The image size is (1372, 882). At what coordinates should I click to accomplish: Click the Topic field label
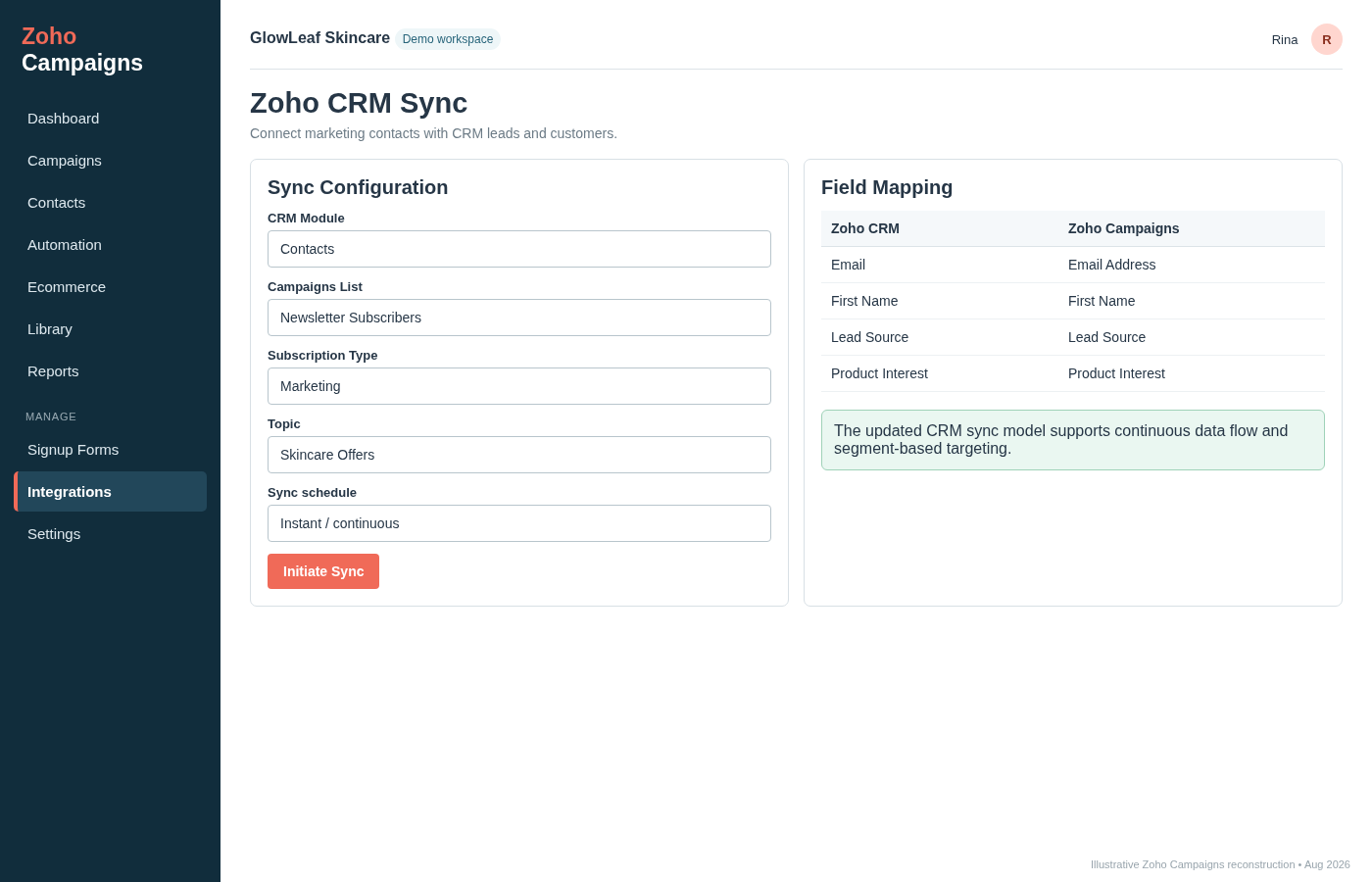pos(284,424)
